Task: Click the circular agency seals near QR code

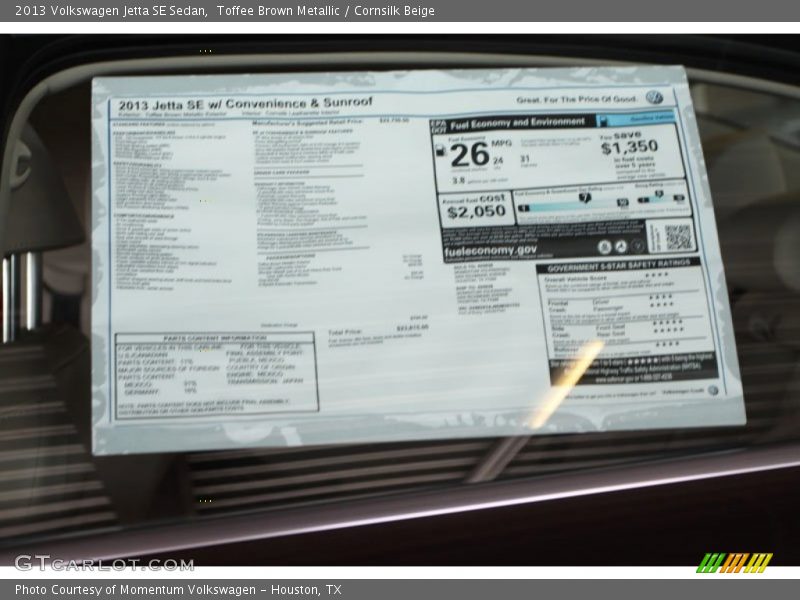Action: click(x=619, y=246)
